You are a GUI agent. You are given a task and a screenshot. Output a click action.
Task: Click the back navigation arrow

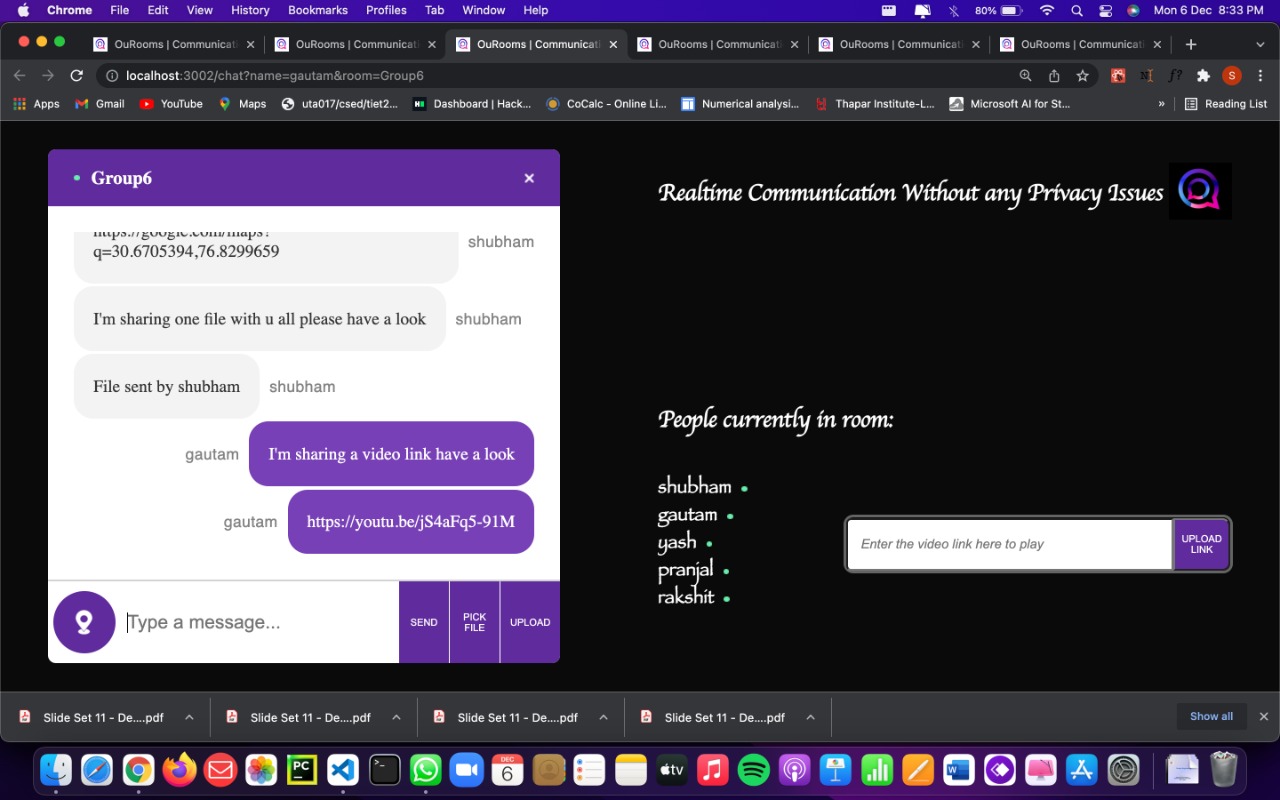(19, 75)
